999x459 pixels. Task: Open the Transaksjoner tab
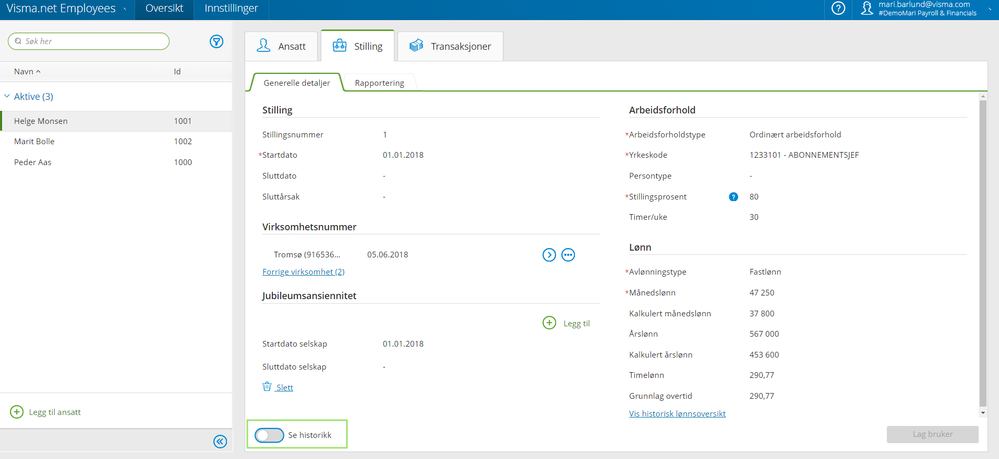point(450,46)
